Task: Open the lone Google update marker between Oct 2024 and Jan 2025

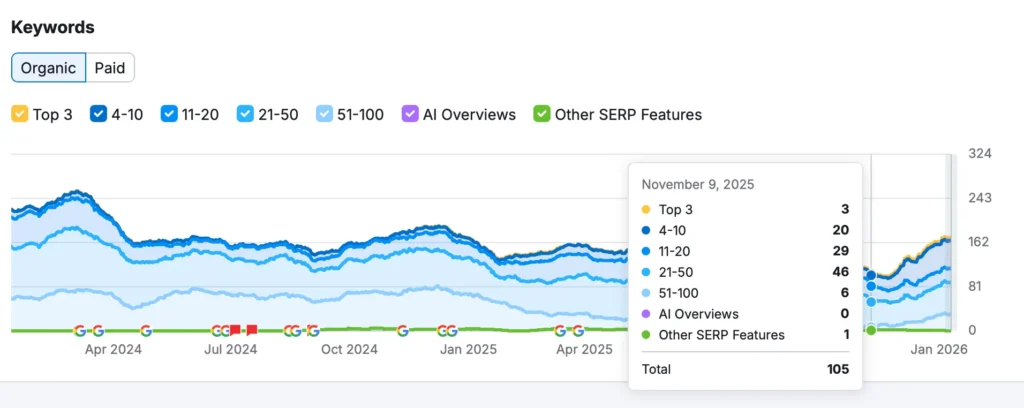Action: pyautogui.click(x=403, y=330)
